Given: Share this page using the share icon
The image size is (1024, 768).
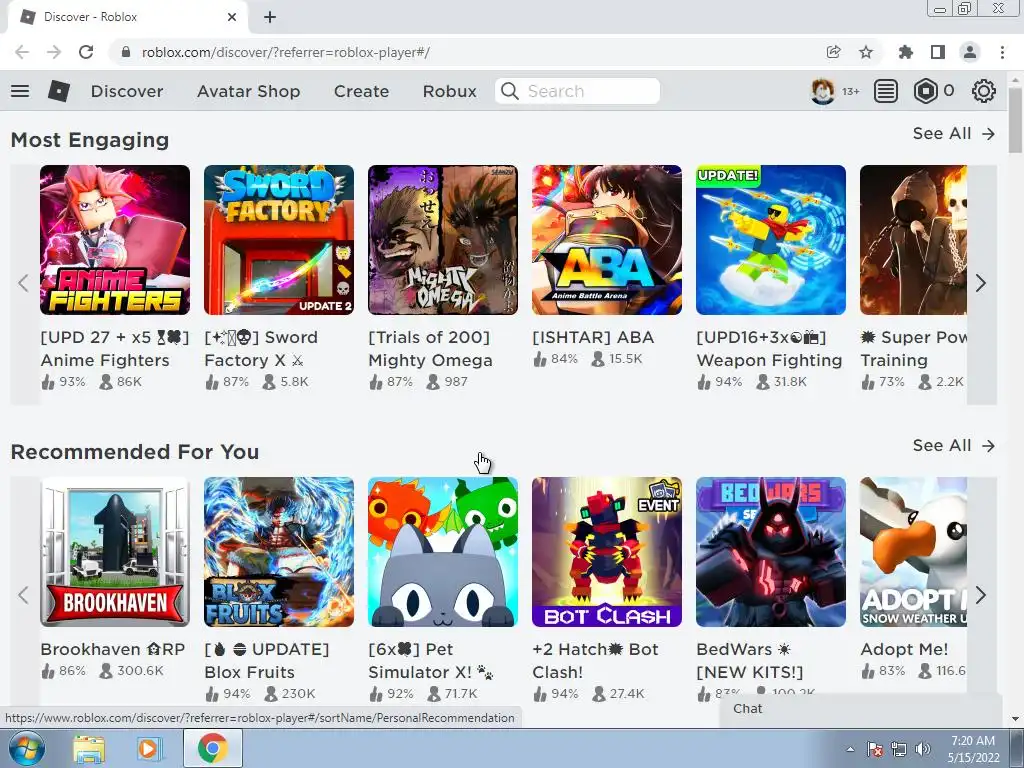Looking at the screenshot, I should [833, 52].
